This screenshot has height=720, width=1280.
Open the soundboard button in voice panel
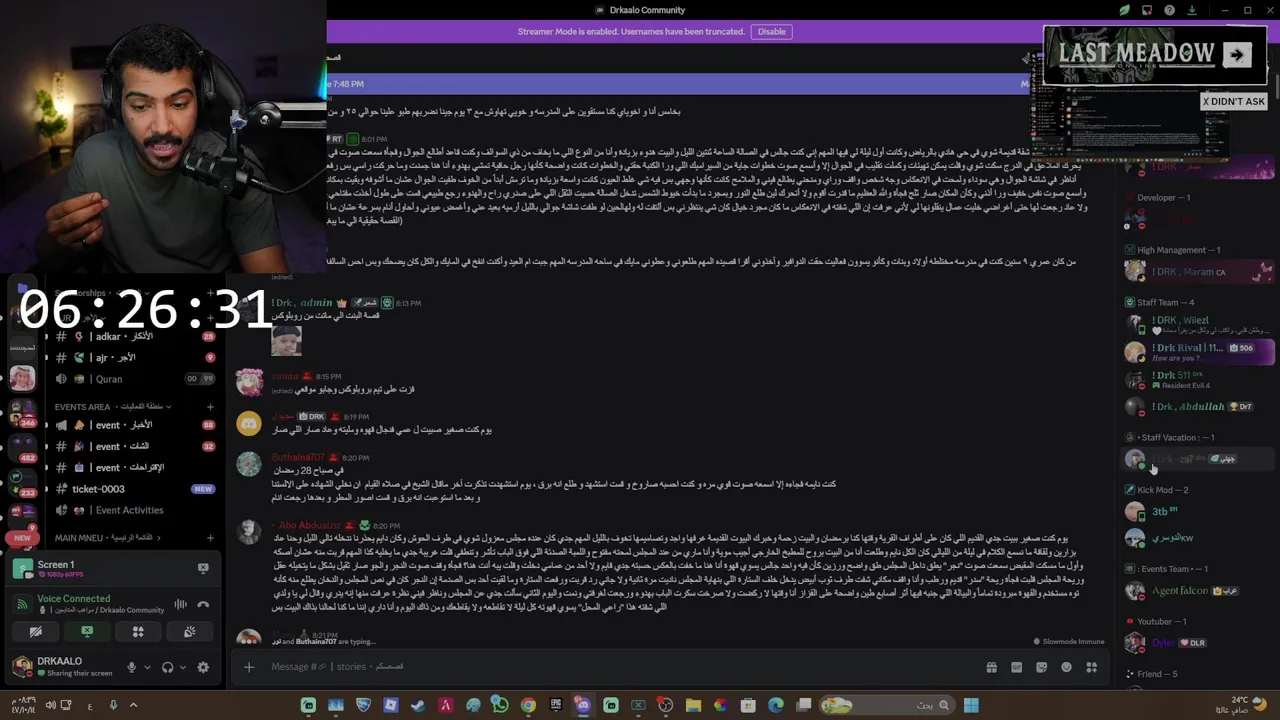point(189,632)
